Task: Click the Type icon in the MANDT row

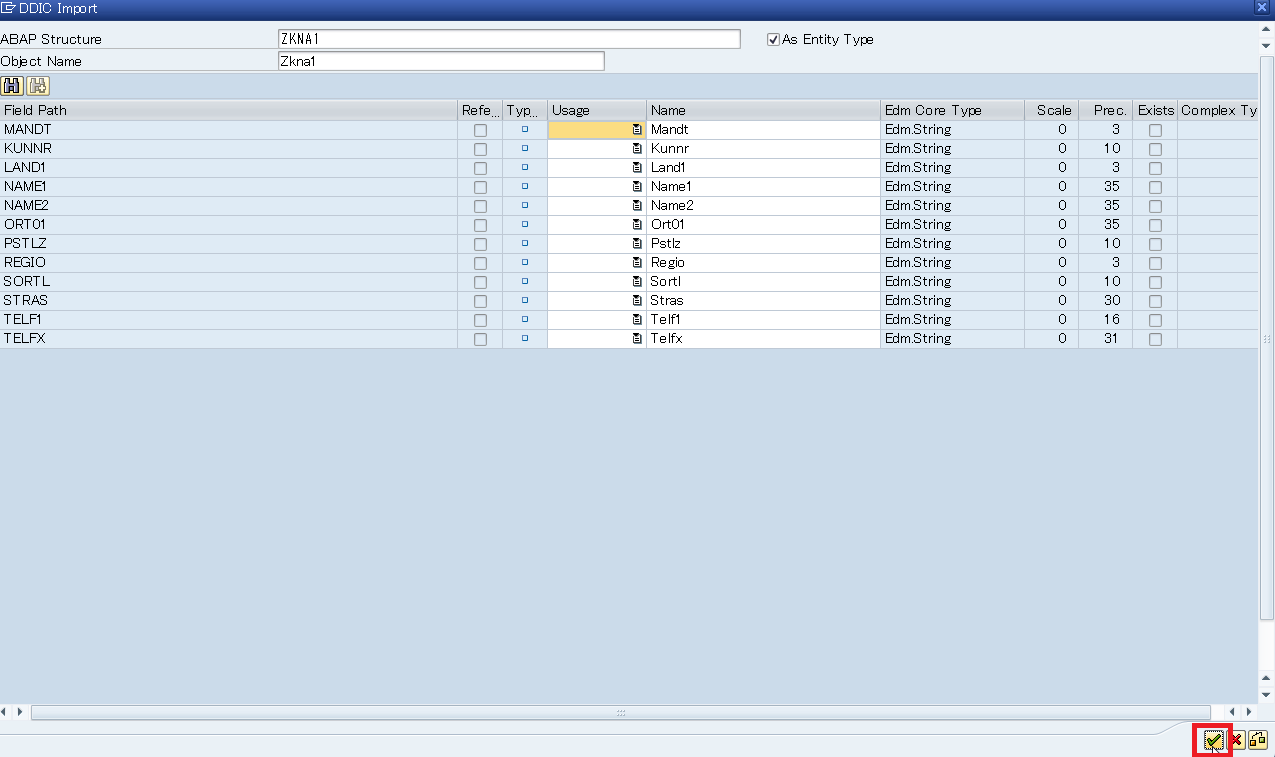Action: [525, 130]
